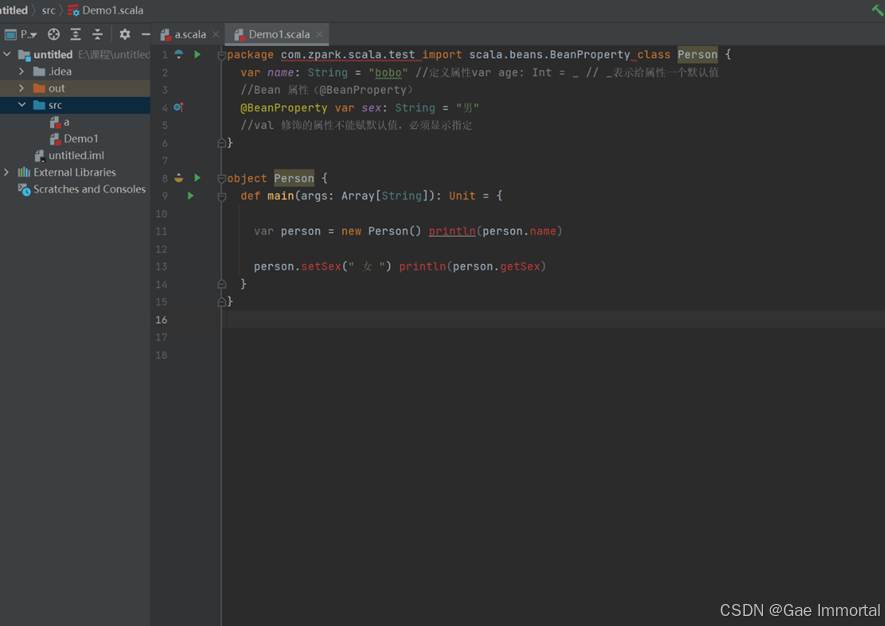Click line number 16 in the editor gutter

(161, 319)
